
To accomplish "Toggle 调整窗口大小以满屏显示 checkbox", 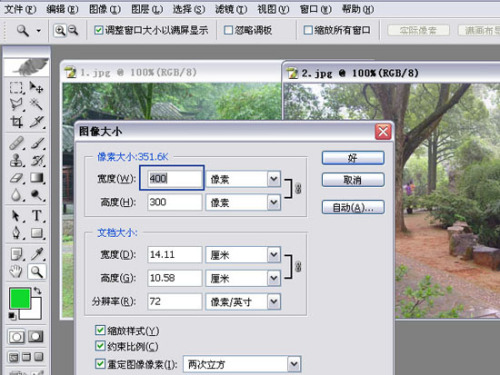I will (98, 30).
